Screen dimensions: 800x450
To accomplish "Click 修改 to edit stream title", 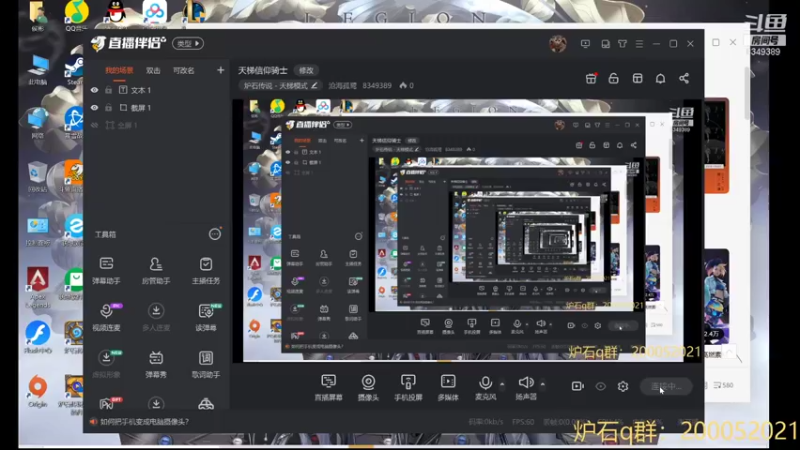I will tap(306, 70).
